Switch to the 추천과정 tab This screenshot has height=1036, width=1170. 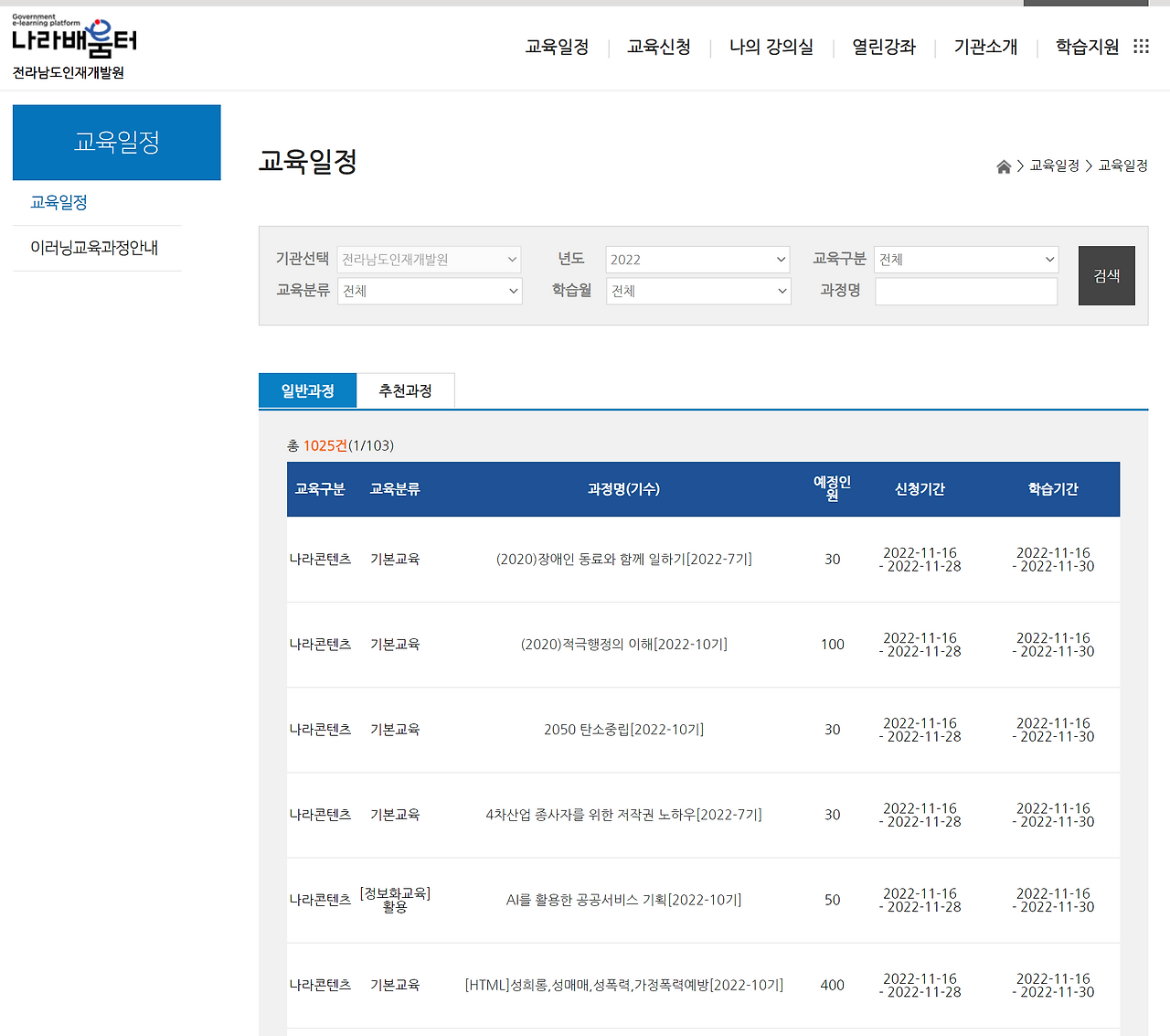406,390
